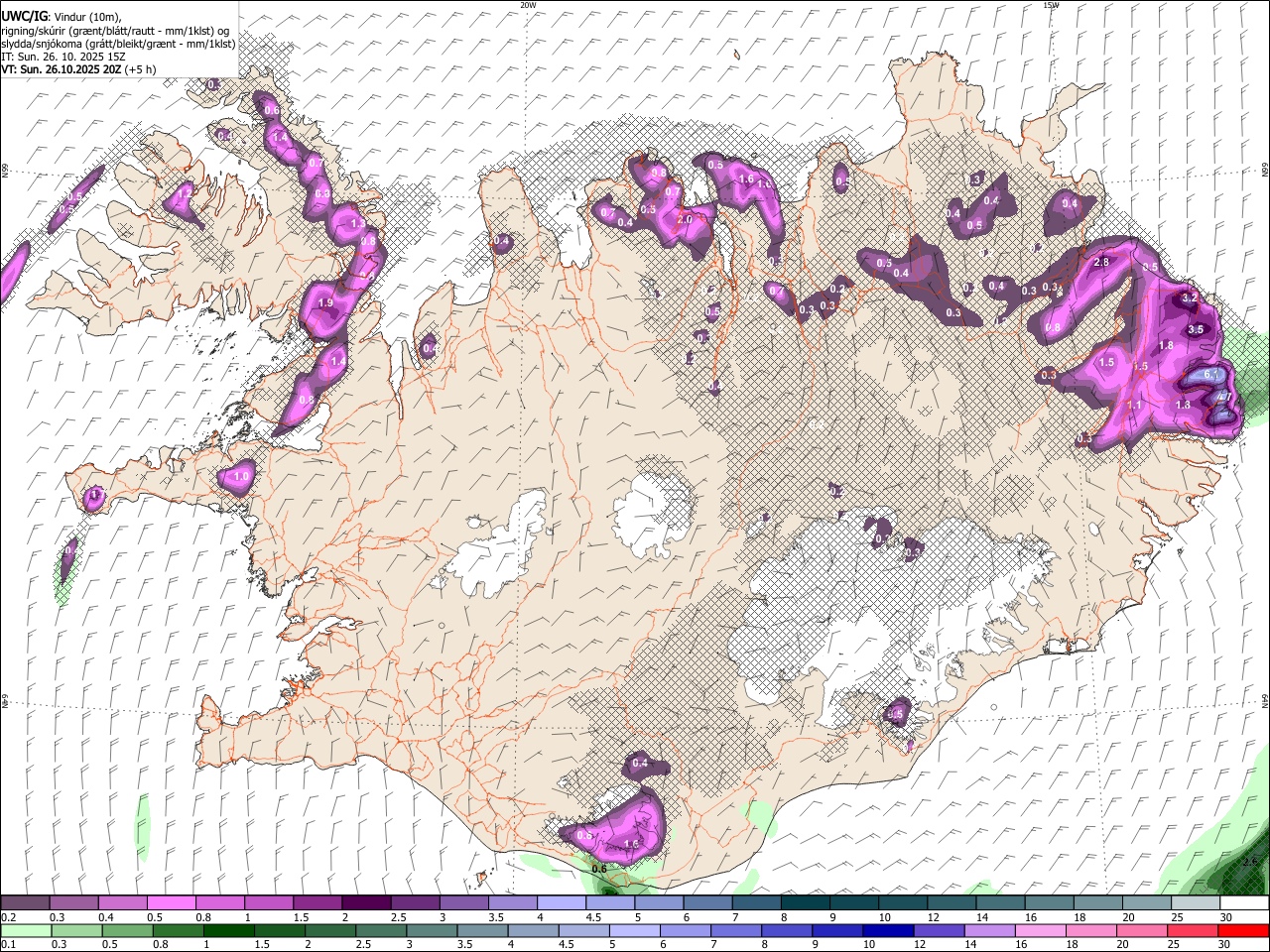Image resolution: width=1270 pixels, height=952 pixels.
Task: Click the 'rigning/skúrir' description line
Action: tap(113, 30)
